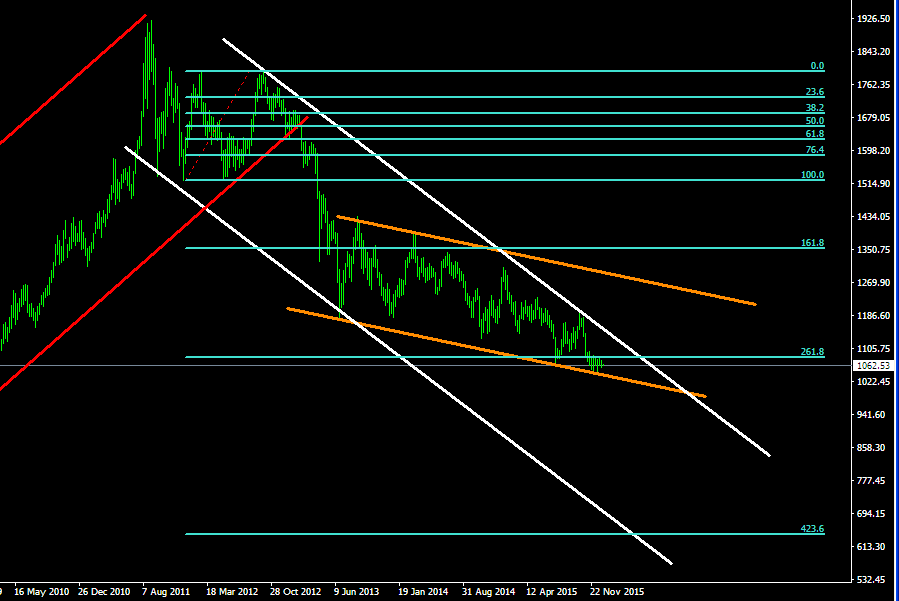Select the 50.0 Fibonacci retracement label
This screenshot has height=601, width=899.
point(814,121)
